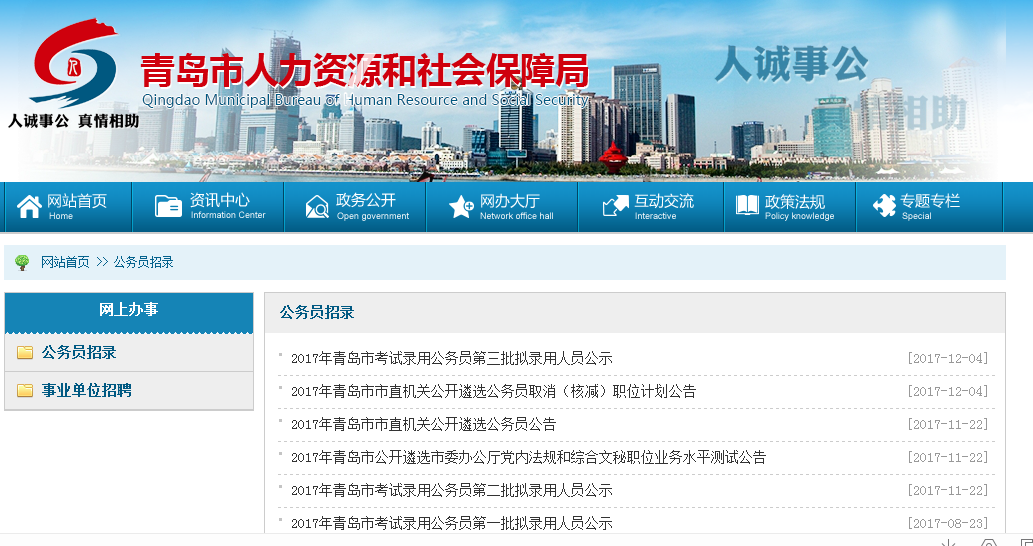Click the folder icon for 资讯中心
Image resolution: width=1033 pixels, height=546 pixels.
(168, 207)
